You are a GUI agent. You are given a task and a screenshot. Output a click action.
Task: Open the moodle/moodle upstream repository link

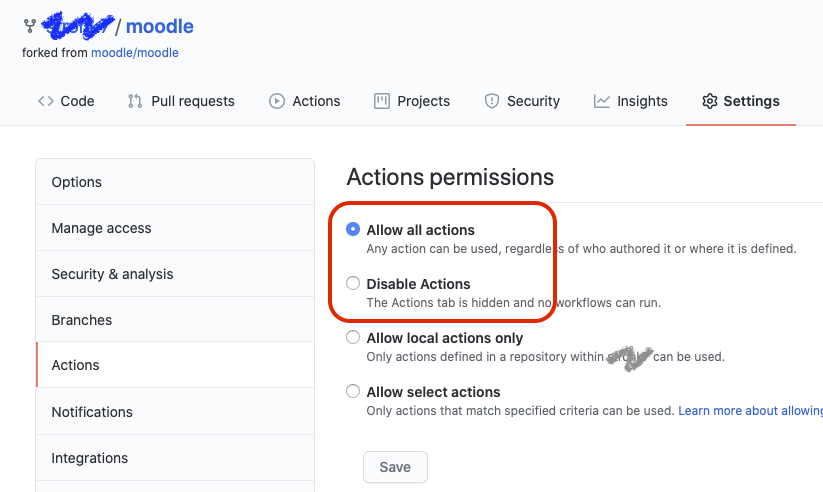[134, 52]
